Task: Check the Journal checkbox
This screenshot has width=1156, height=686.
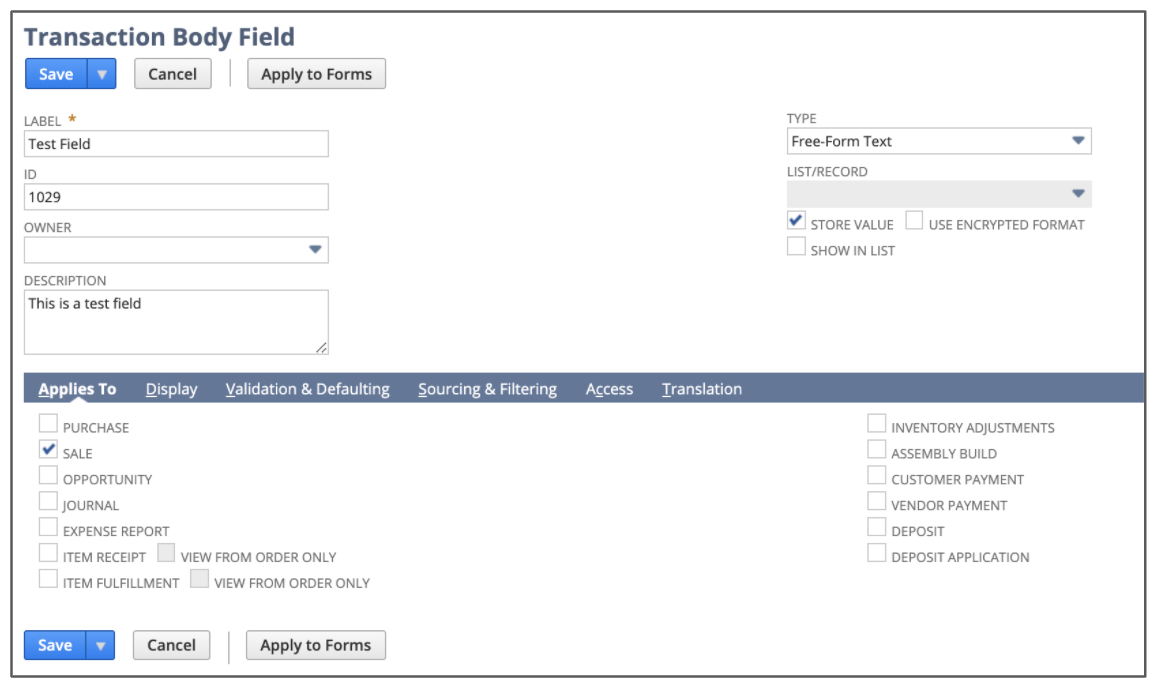Action: click(x=48, y=502)
